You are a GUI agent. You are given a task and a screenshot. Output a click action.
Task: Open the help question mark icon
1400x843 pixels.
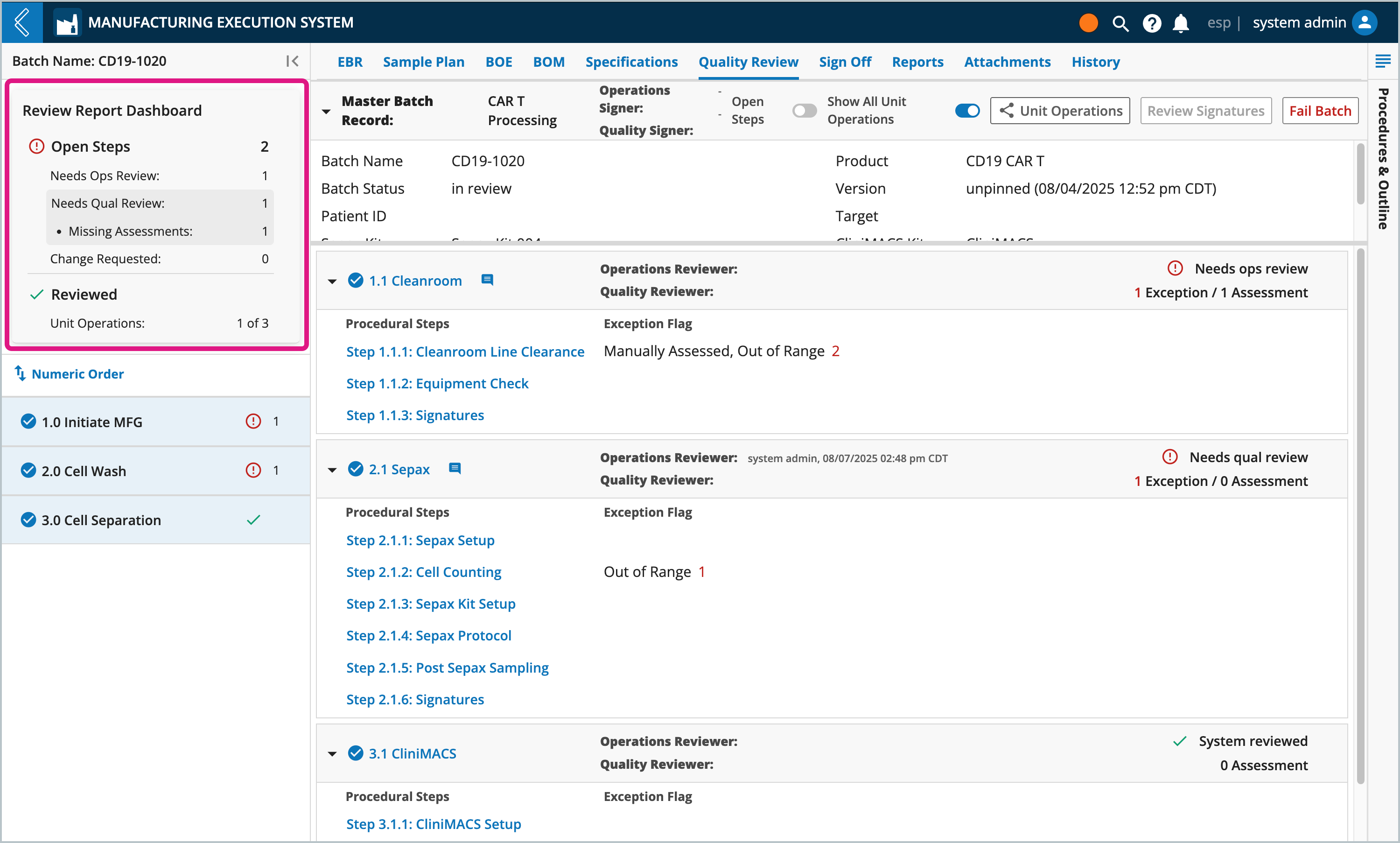click(x=1152, y=23)
